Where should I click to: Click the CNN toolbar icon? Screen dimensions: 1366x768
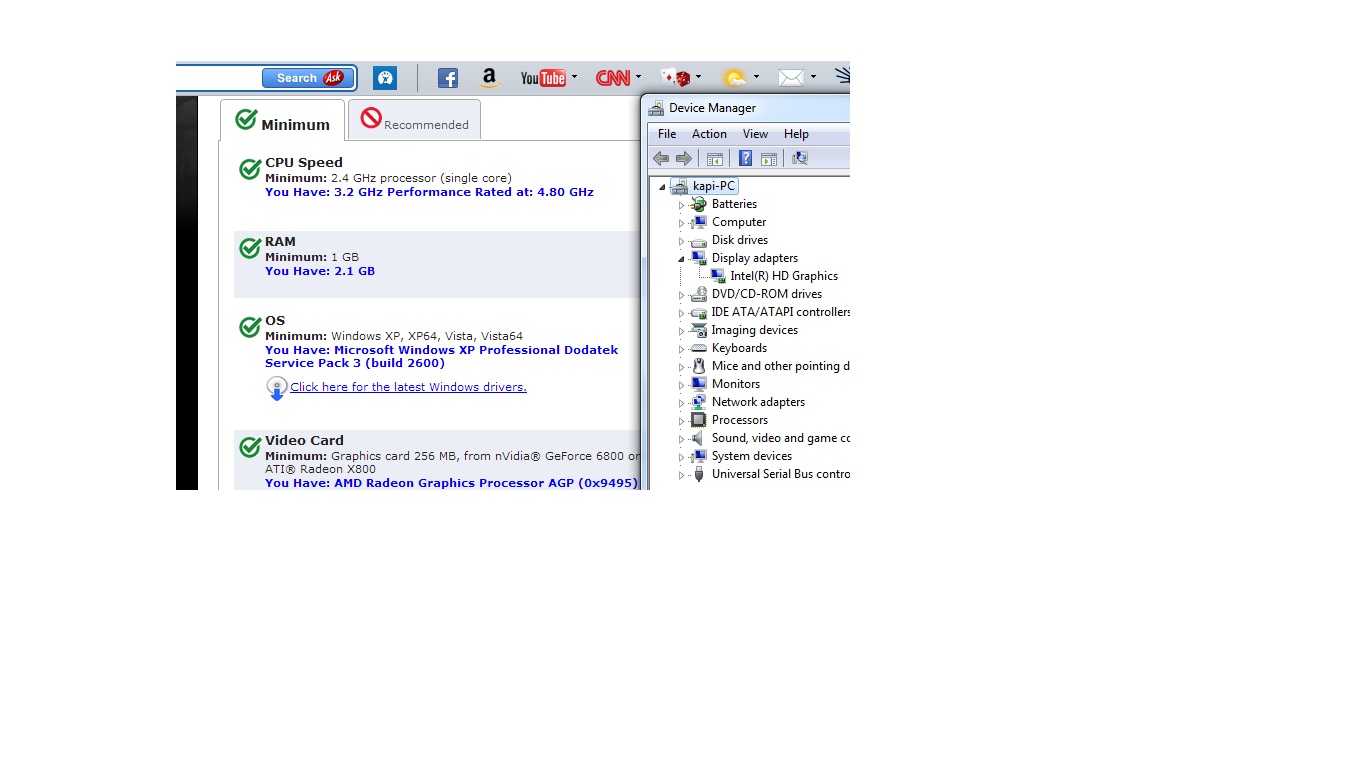(613, 78)
